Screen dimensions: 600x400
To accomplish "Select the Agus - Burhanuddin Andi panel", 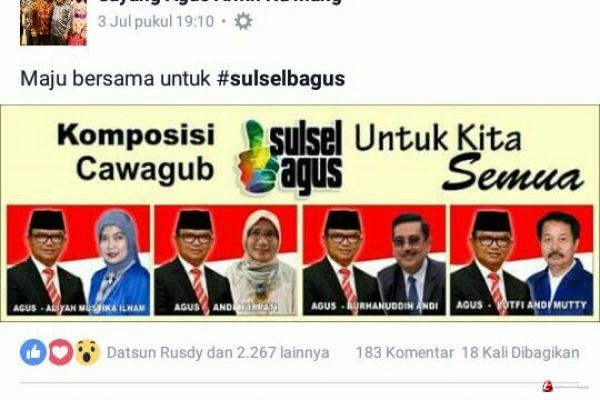I will coord(374,260).
